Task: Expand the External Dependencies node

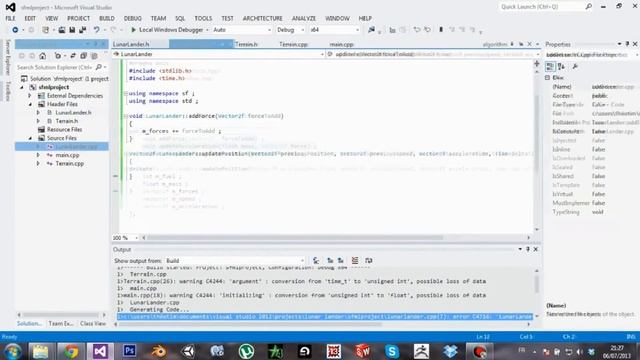Action: coord(30,96)
